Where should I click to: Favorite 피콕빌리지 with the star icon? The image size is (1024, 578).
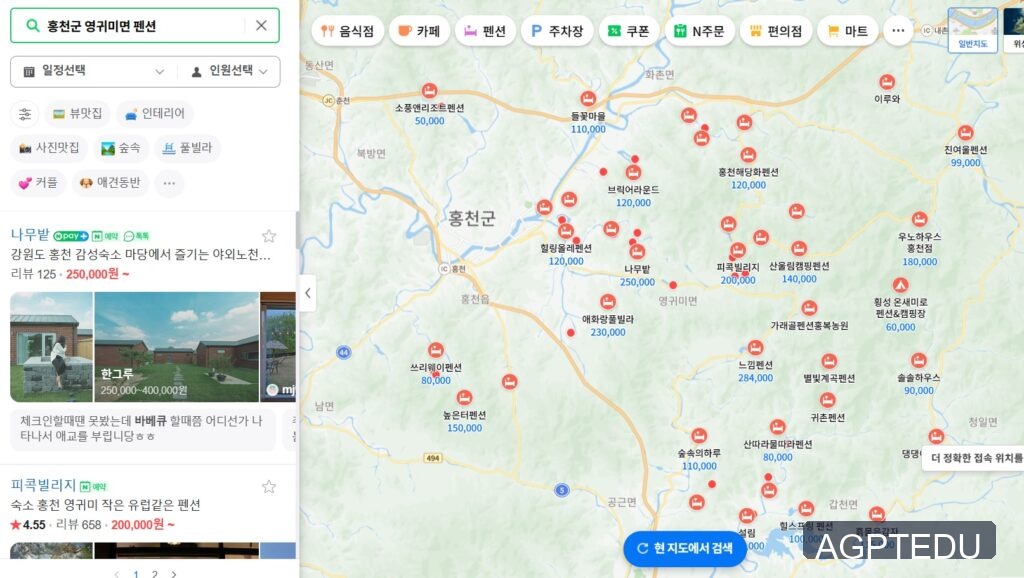(268, 487)
